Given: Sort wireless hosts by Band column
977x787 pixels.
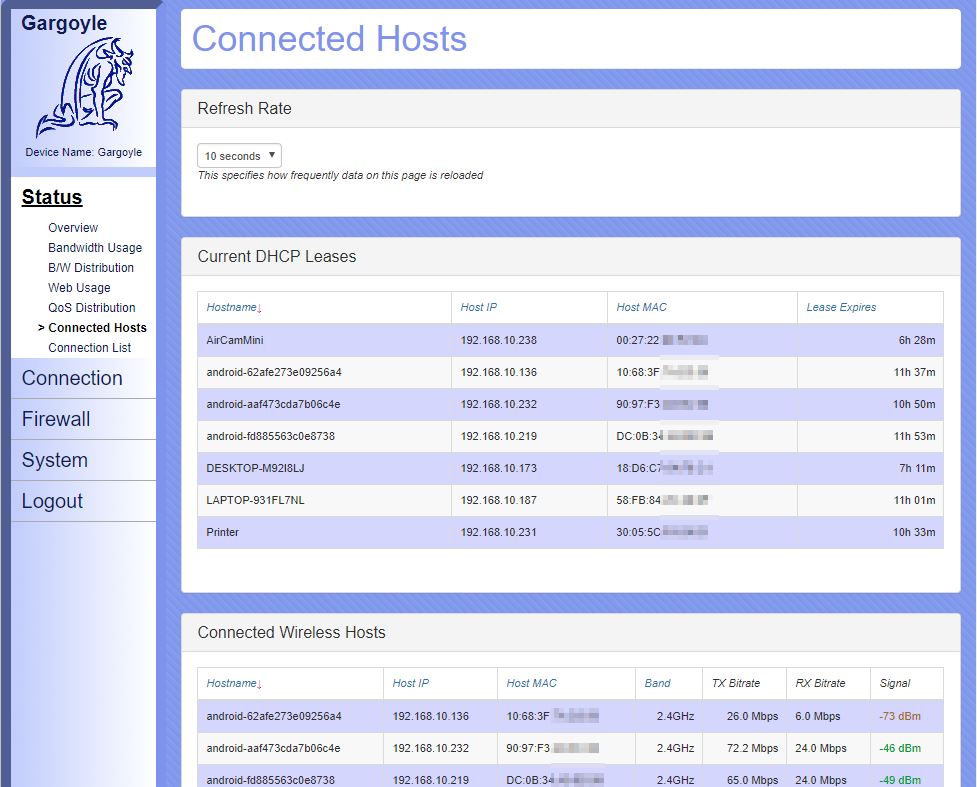Looking at the screenshot, I should point(658,684).
